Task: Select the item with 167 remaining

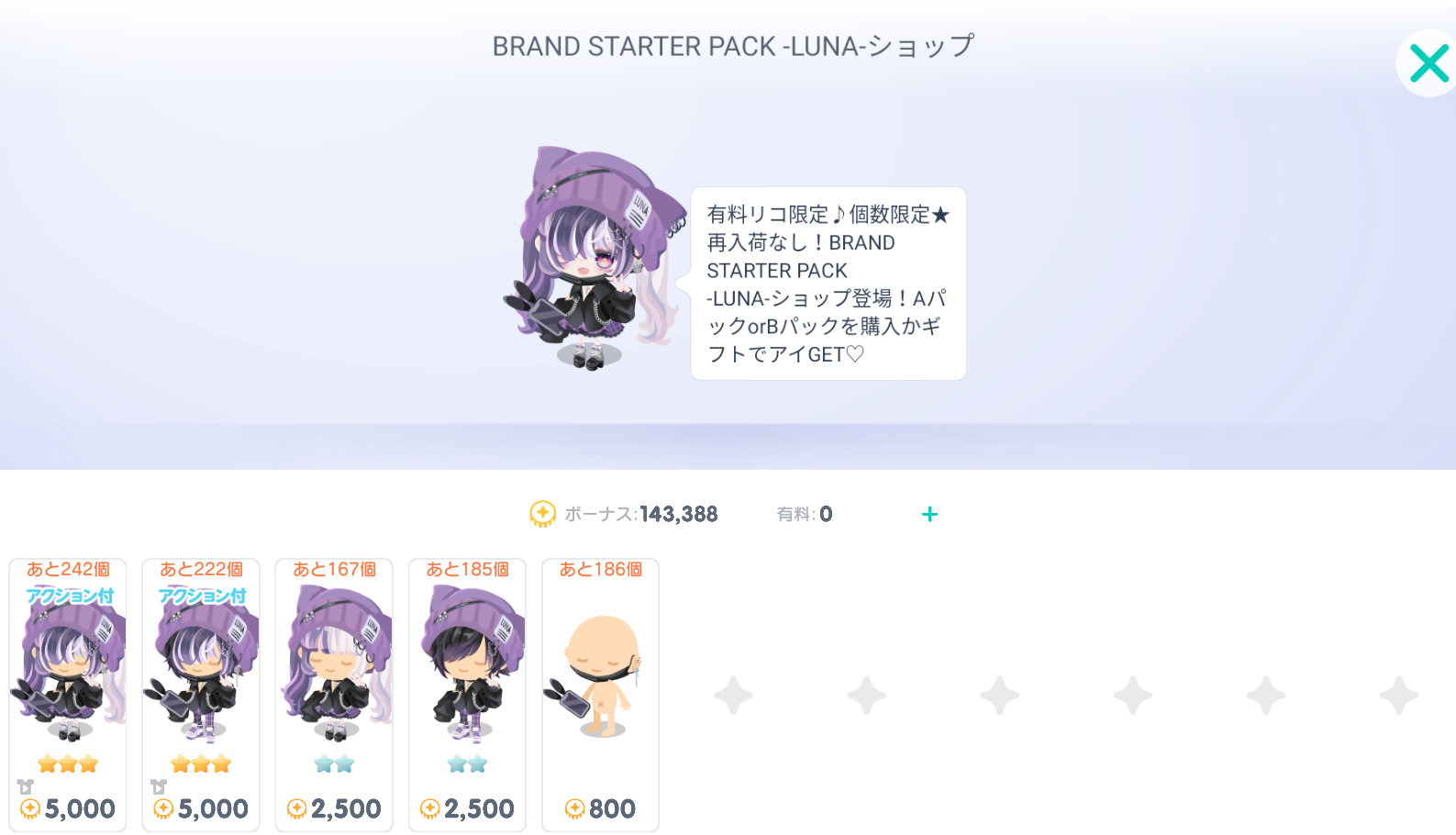Action: point(334,695)
